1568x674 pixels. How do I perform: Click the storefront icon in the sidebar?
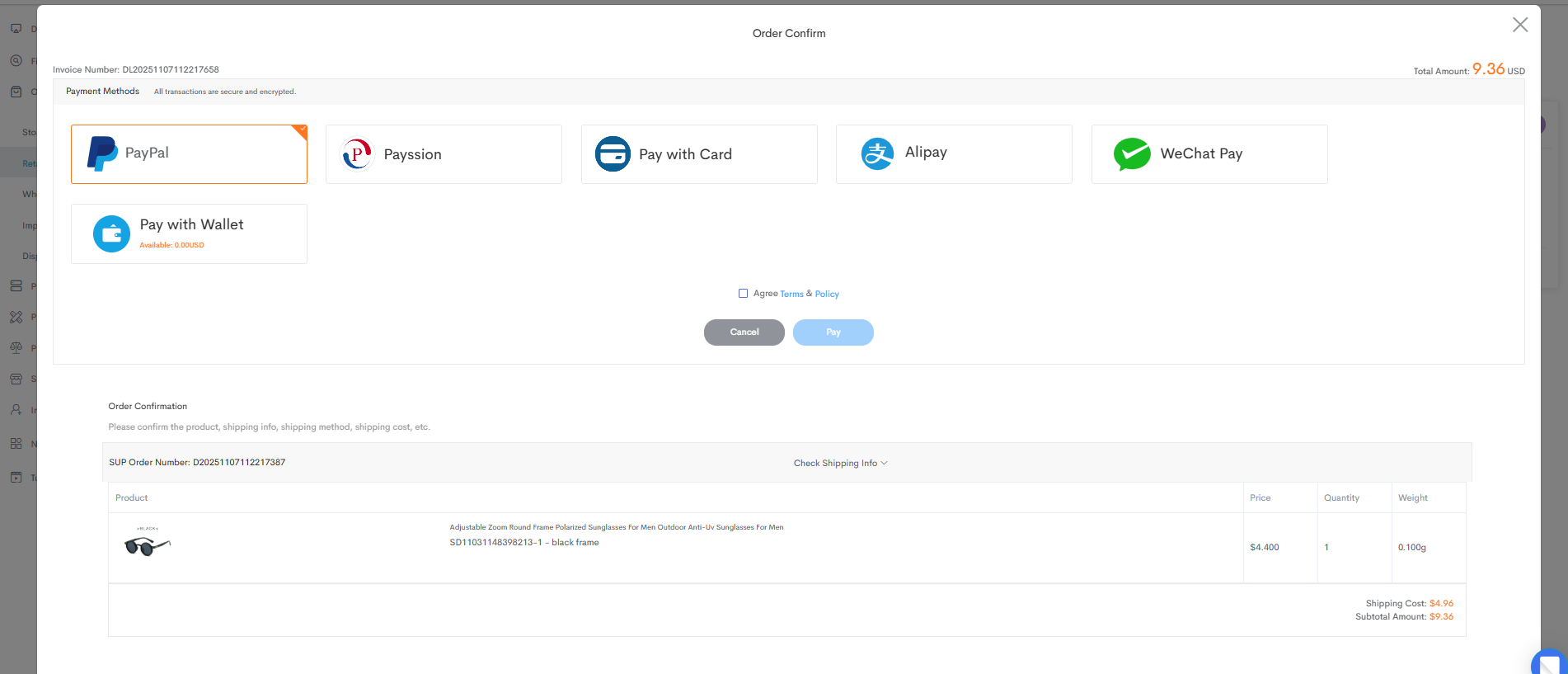(16, 379)
